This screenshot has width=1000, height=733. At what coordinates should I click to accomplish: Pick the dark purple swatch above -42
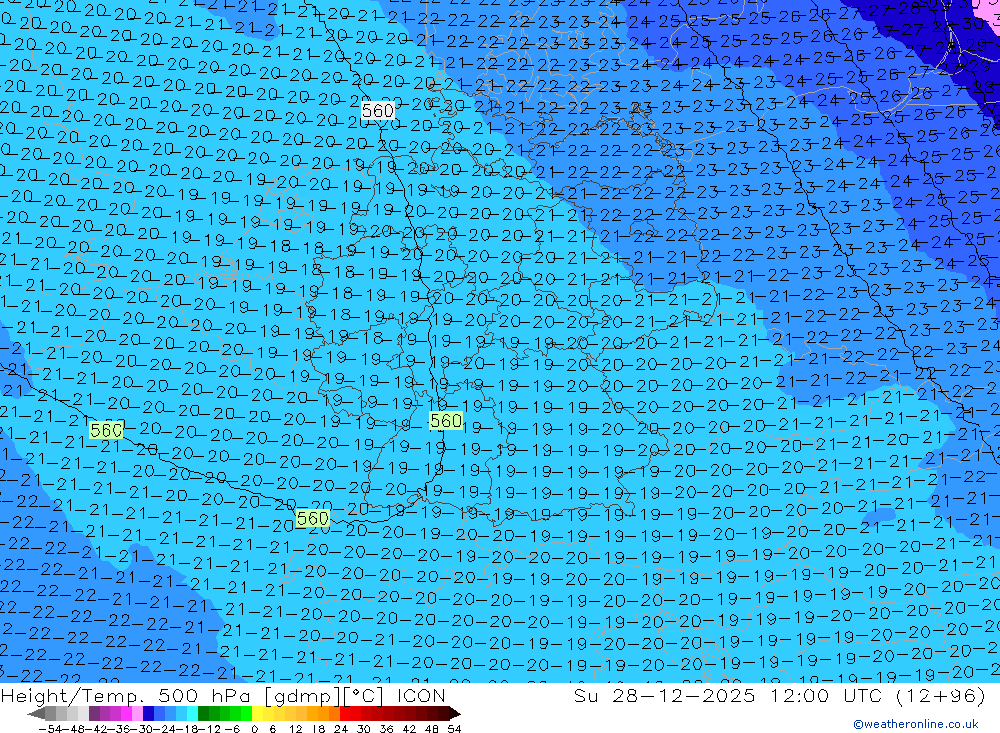pyautogui.click(x=94, y=713)
